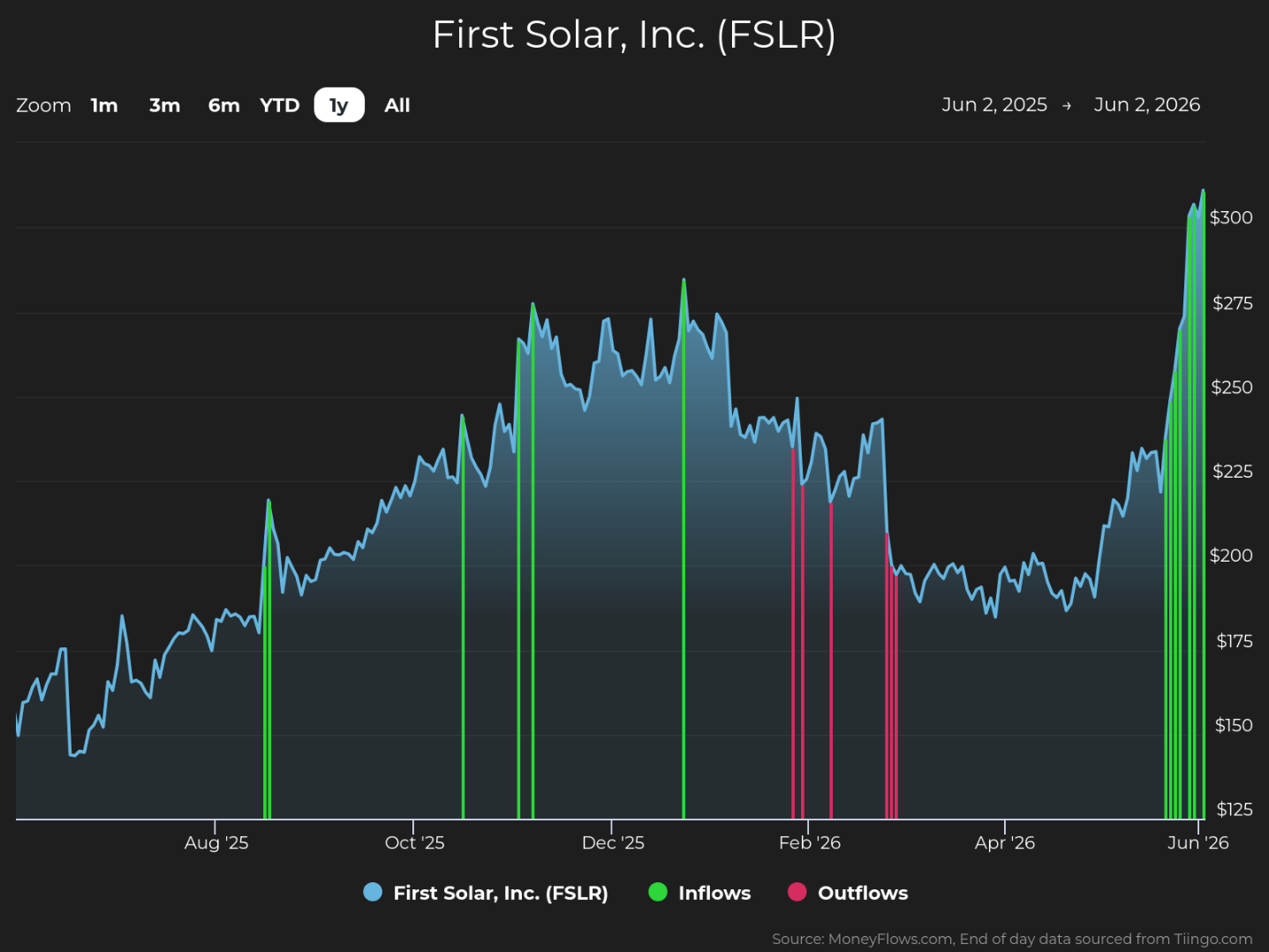
Task: Click the $200 y-axis label
Action: click(1231, 555)
